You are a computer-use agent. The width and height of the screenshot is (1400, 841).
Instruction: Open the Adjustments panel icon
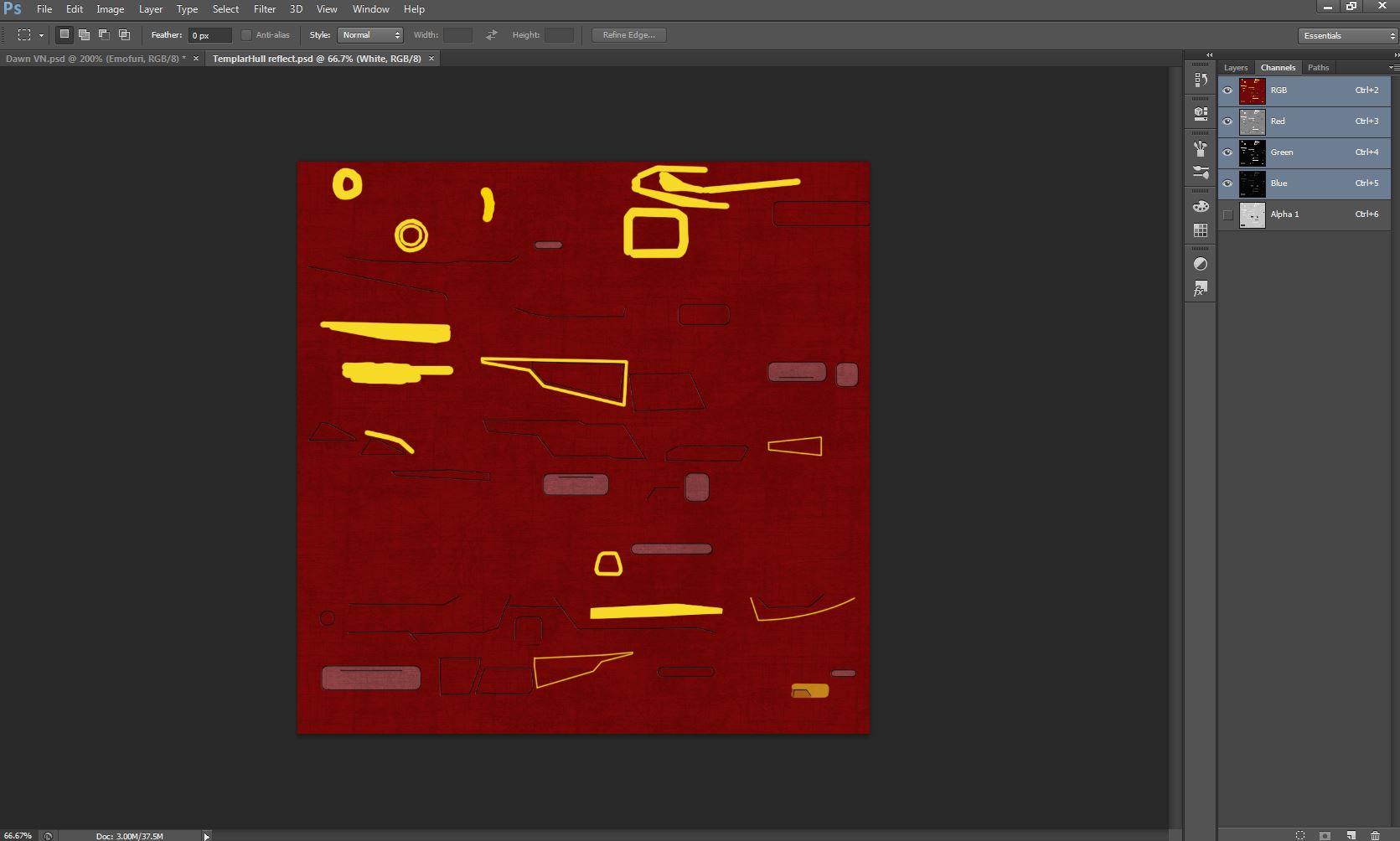pyautogui.click(x=1201, y=264)
